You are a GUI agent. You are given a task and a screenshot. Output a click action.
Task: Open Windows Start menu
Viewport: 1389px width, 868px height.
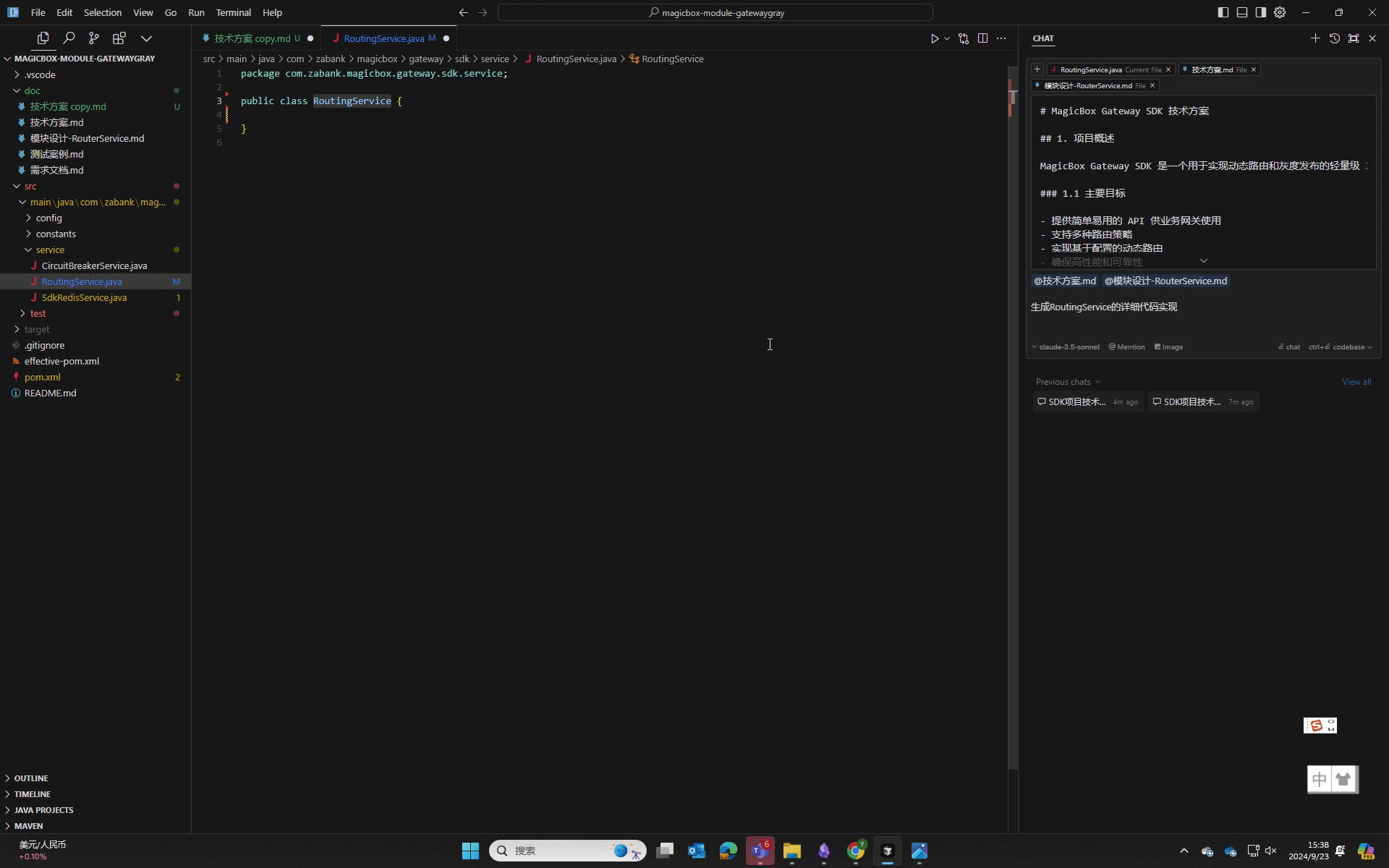click(470, 851)
